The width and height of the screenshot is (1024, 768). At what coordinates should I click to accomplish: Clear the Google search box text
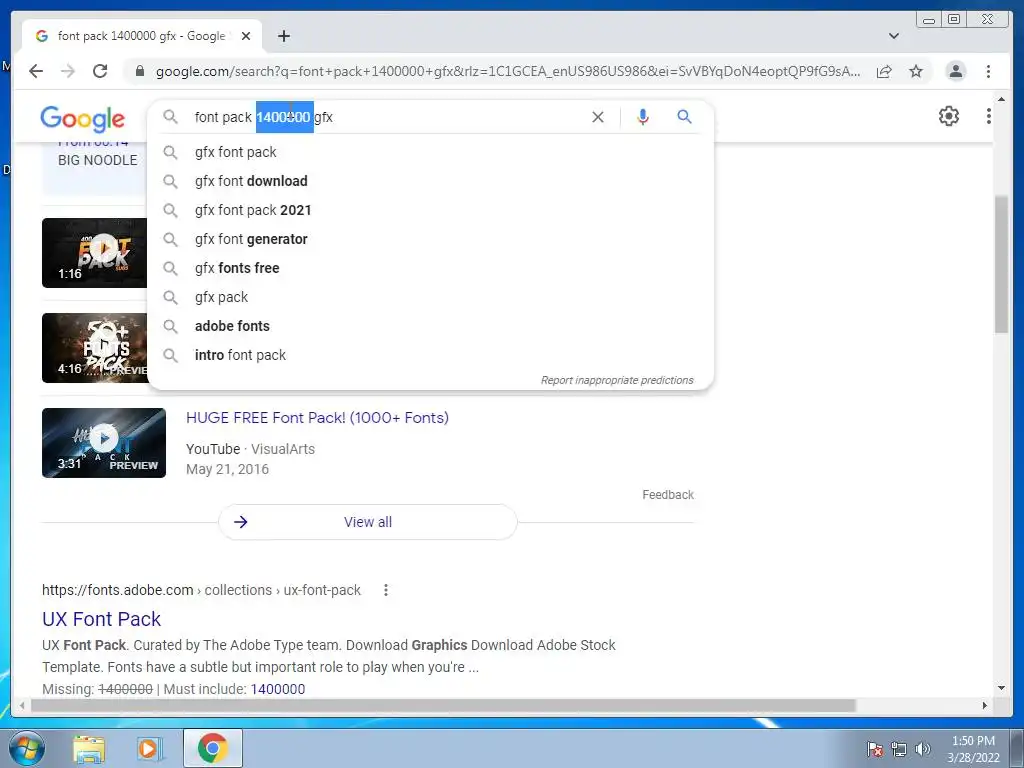point(598,117)
